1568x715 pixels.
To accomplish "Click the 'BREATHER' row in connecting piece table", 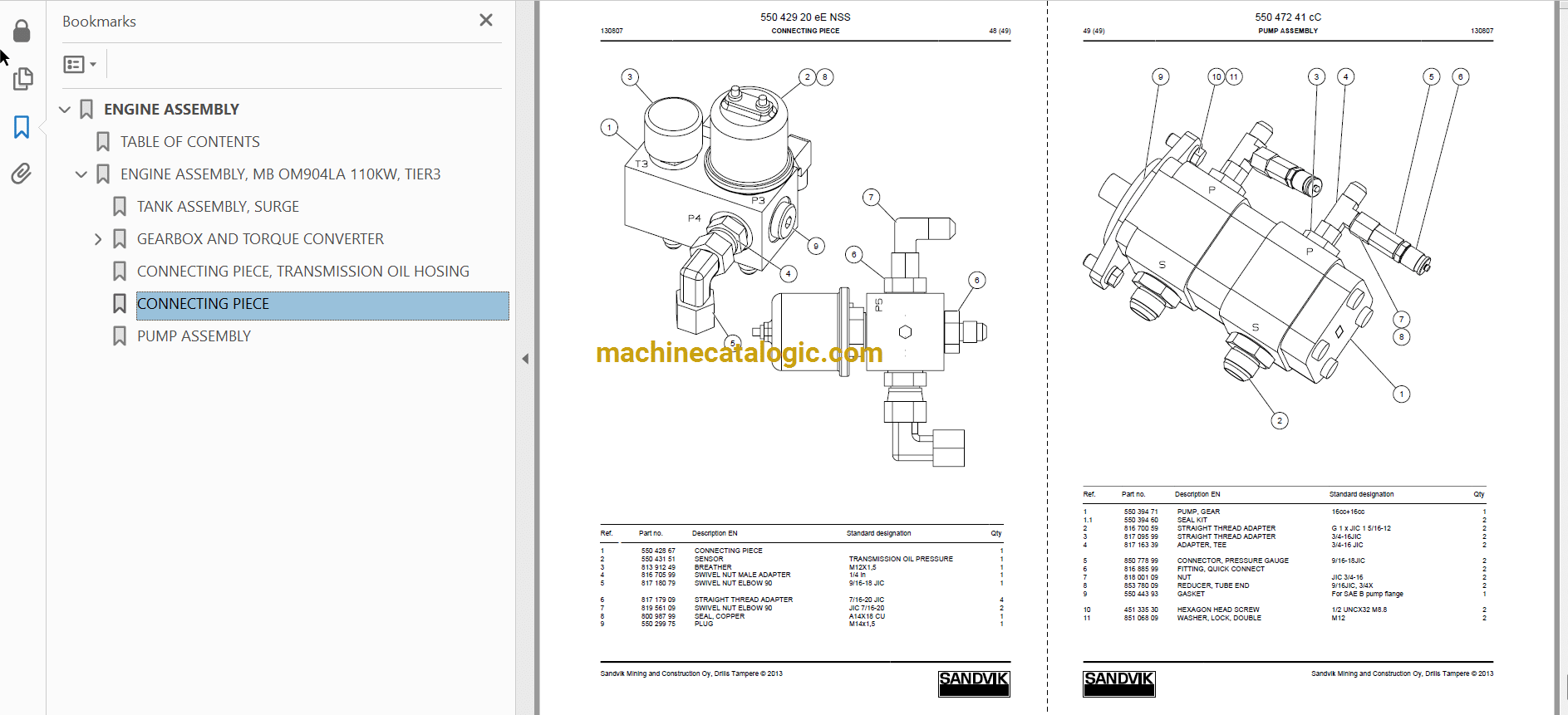I will click(802, 567).
